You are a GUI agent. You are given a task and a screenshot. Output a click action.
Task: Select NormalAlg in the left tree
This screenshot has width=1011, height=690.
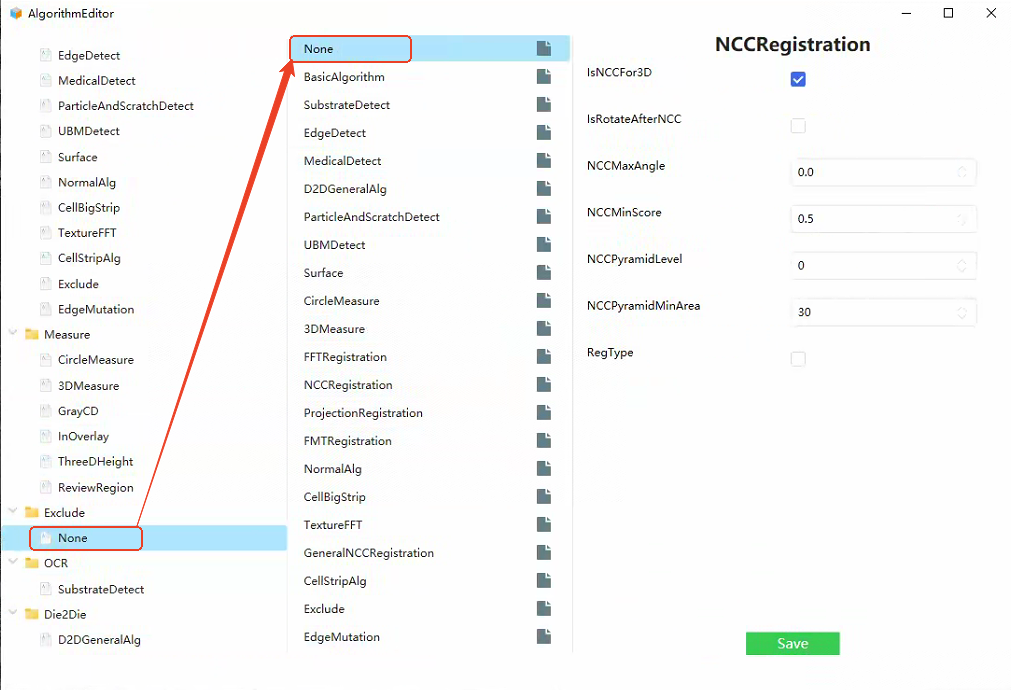87,182
